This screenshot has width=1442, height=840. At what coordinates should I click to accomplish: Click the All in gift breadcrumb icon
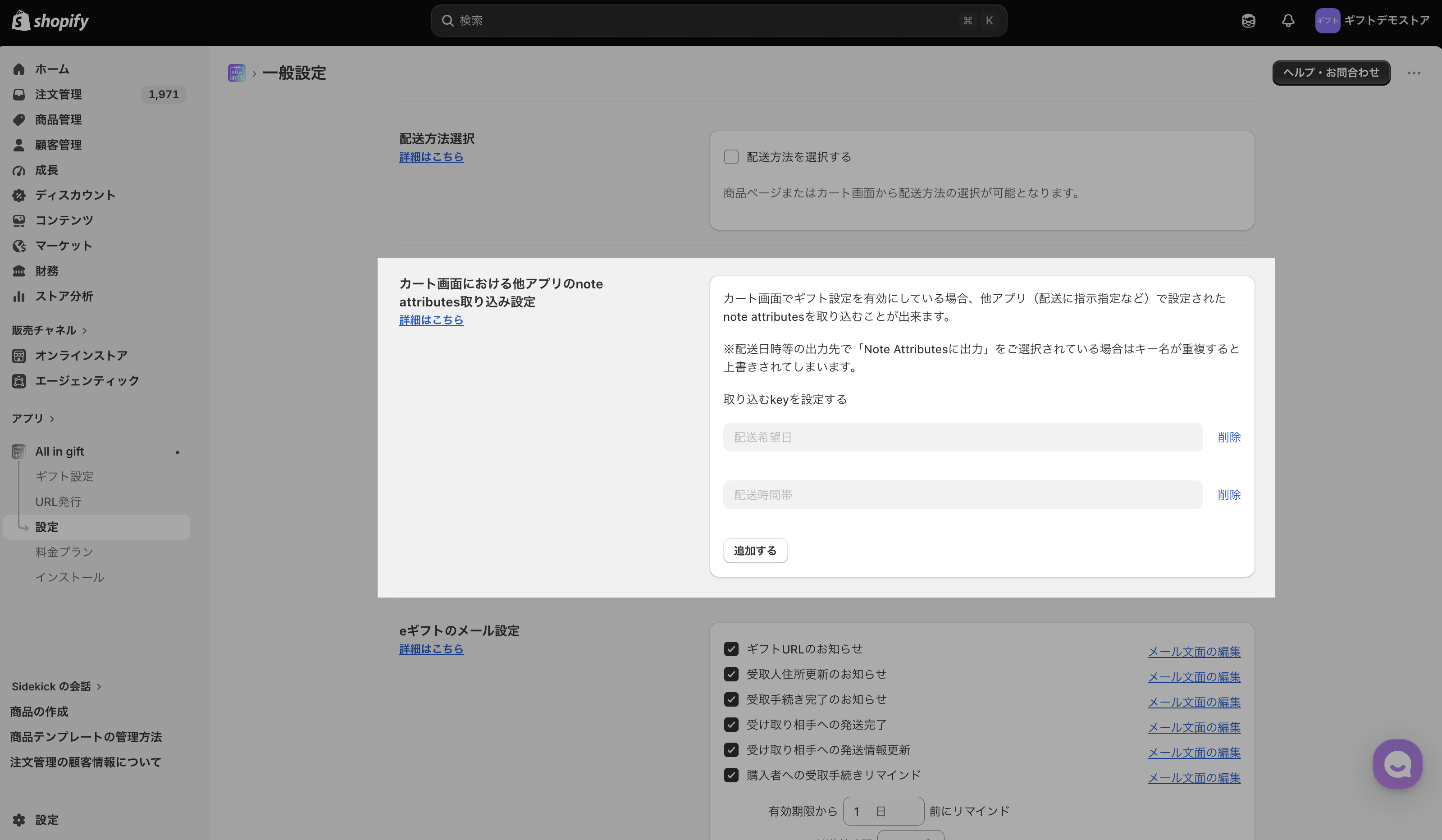click(x=236, y=73)
